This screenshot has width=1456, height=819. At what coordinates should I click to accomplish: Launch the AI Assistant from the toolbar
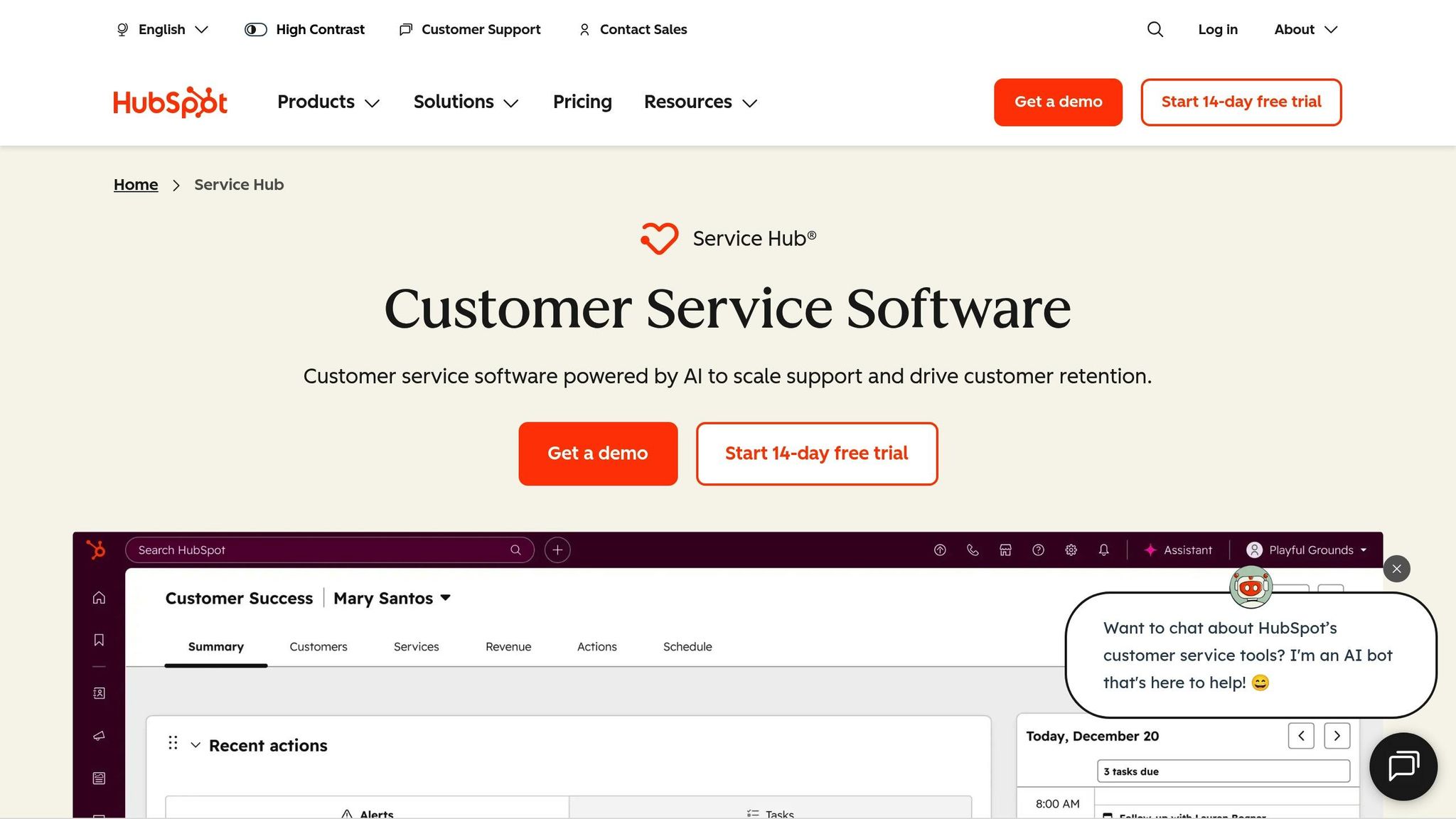pos(1179,550)
